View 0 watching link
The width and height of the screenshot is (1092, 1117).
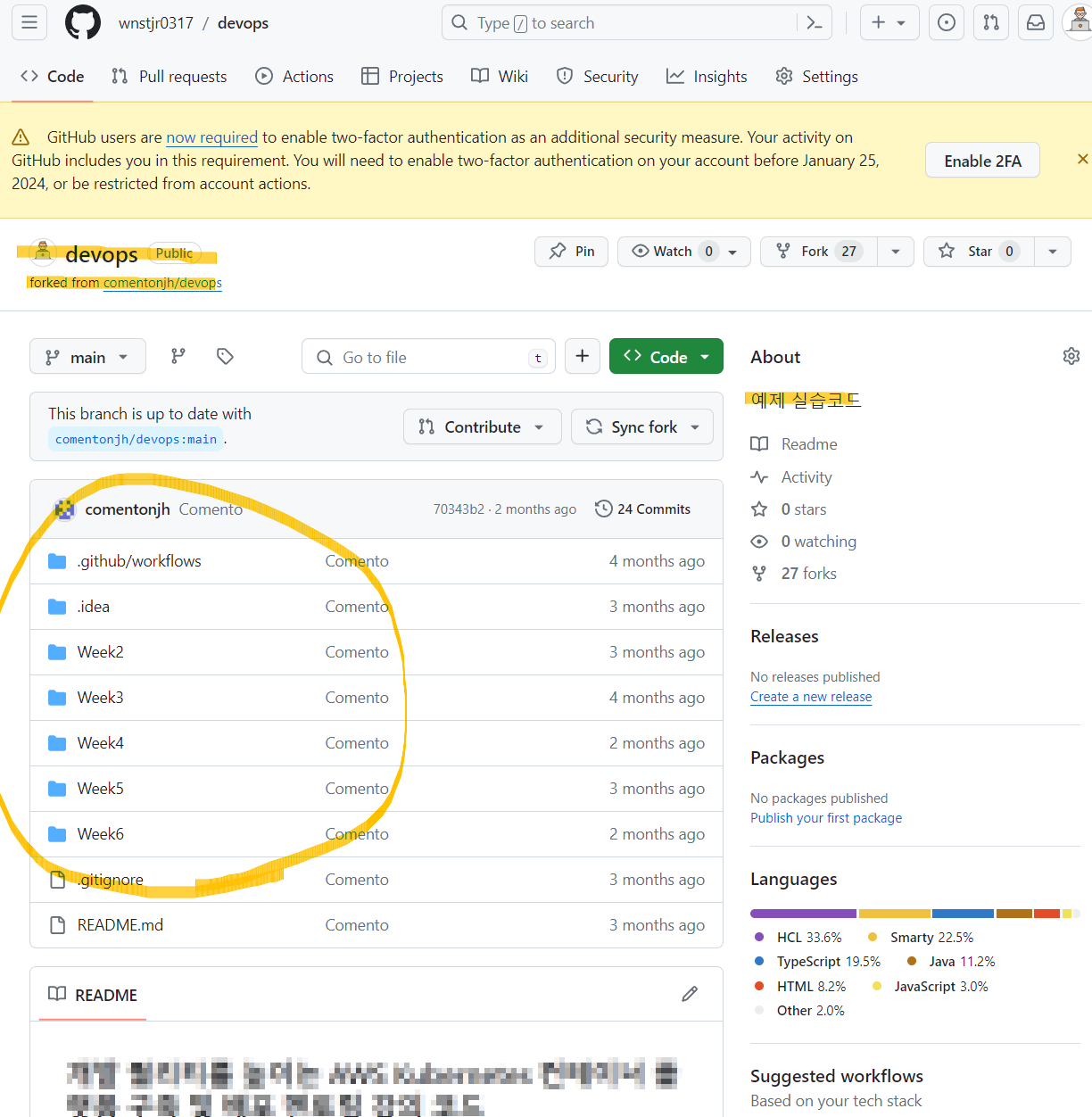804,542
